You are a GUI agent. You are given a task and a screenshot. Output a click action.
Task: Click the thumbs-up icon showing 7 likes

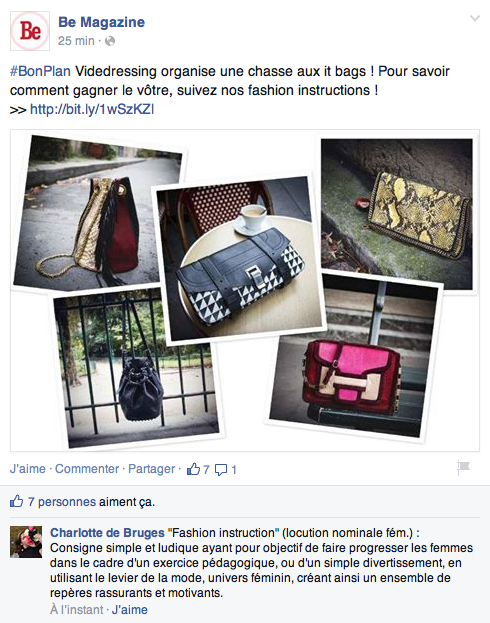pos(193,469)
